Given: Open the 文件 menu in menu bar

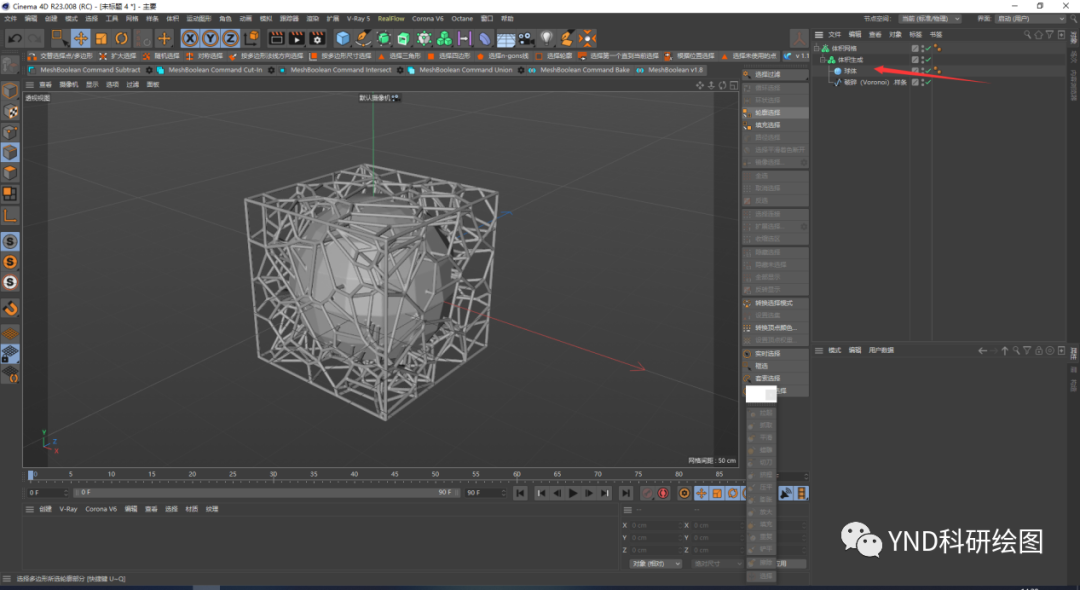Looking at the screenshot, I should pyautogui.click(x=10, y=19).
